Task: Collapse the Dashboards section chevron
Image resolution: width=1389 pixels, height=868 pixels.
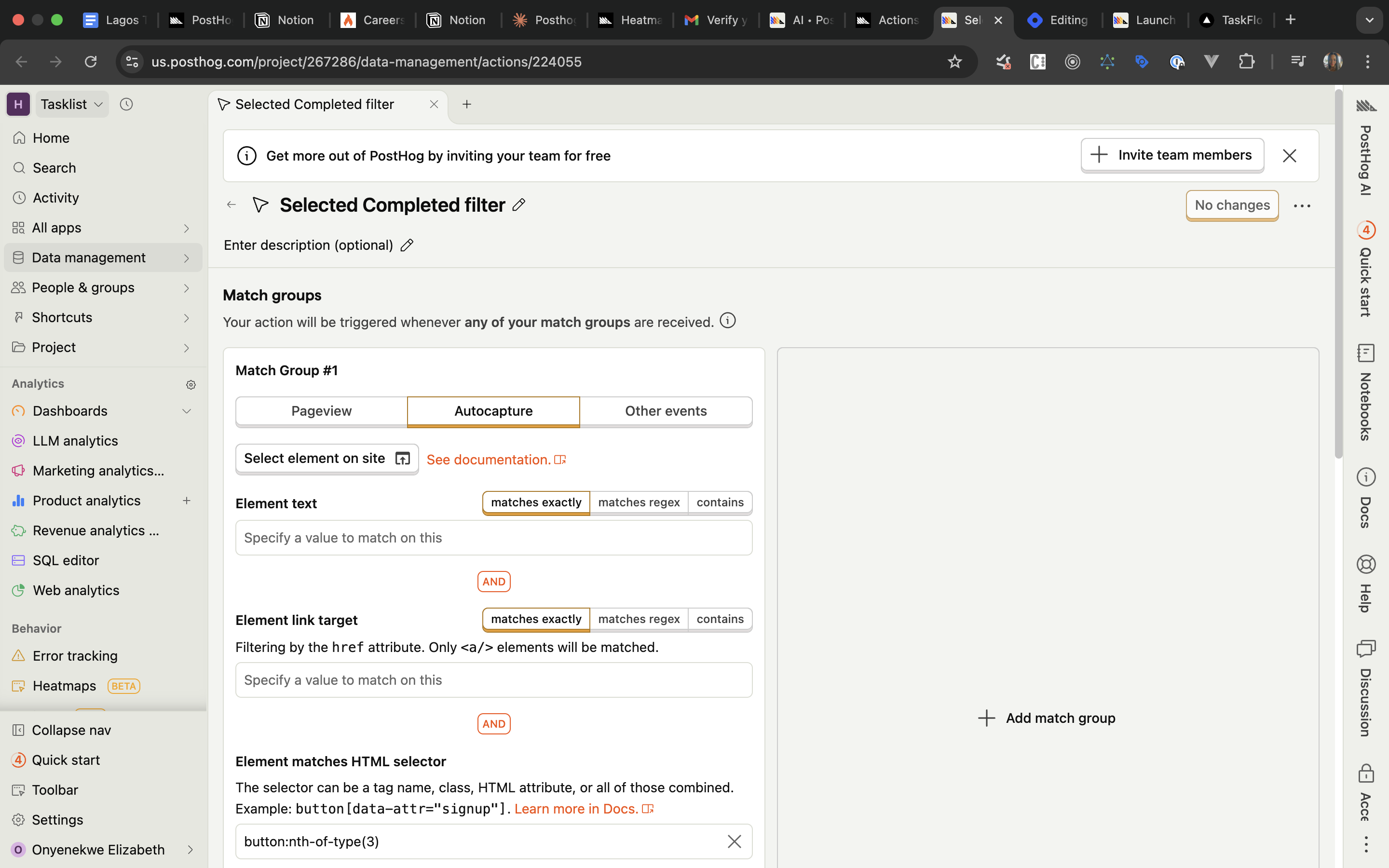Action: coord(187,411)
